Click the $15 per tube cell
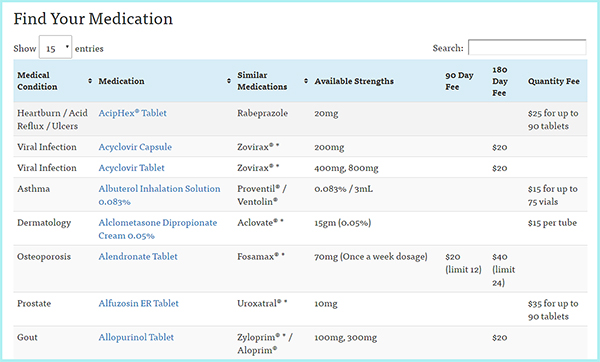Screen dimensions: 600x362 point(552,223)
